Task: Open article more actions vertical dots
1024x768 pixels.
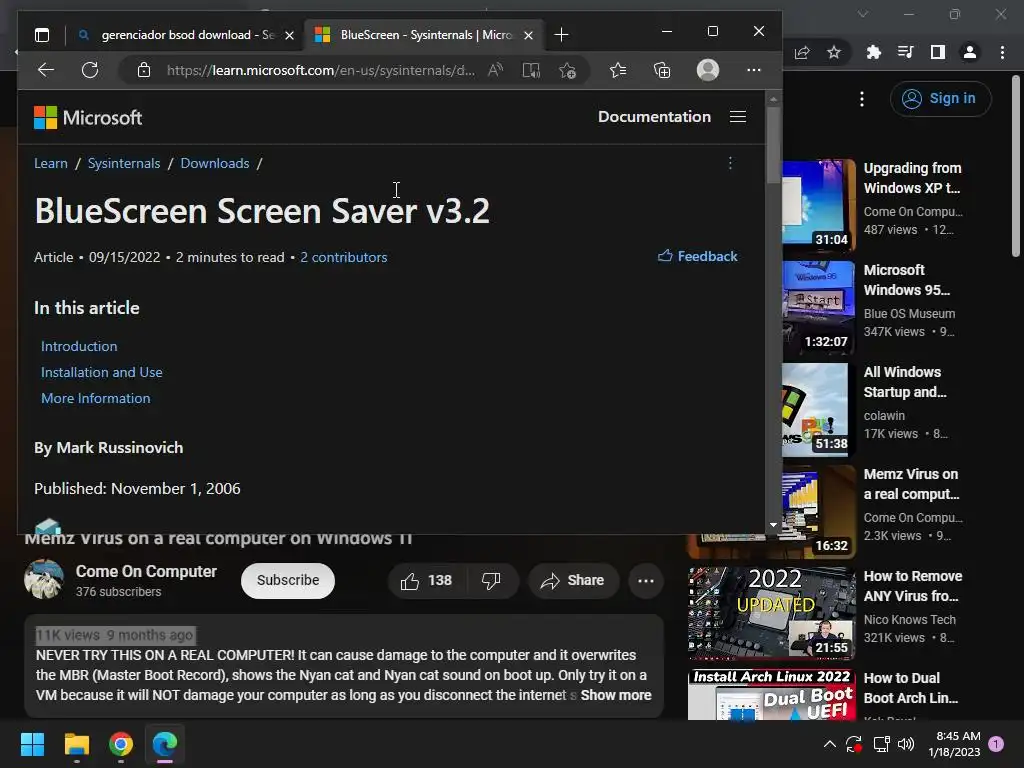Action: coord(730,163)
